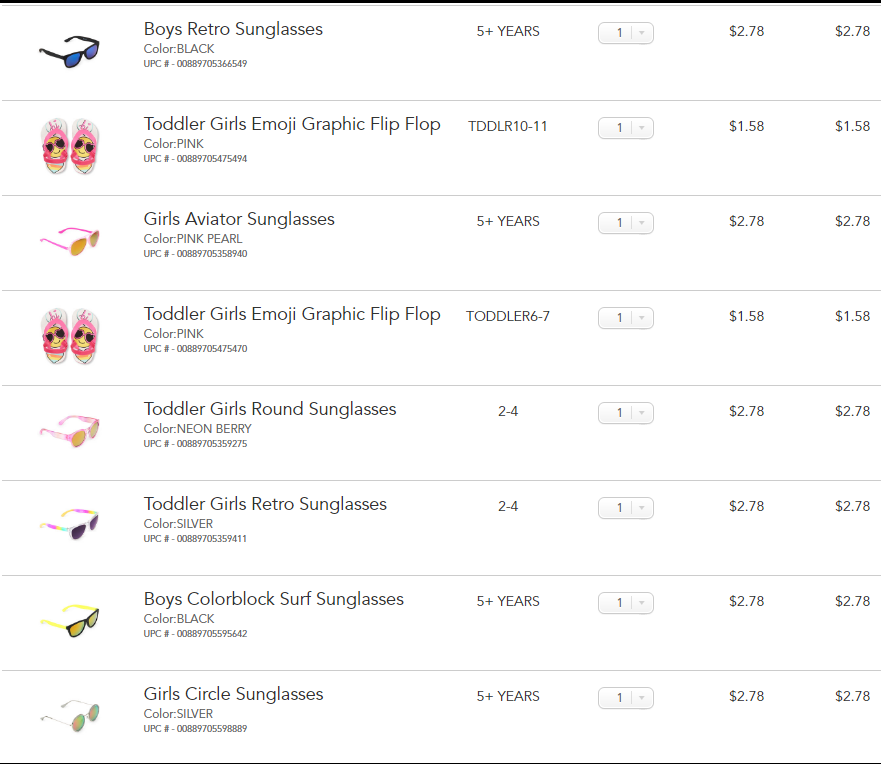Open quantity dropdown for Boys Retro Sunglasses
This screenshot has width=881, height=764.
coord(626,33)
